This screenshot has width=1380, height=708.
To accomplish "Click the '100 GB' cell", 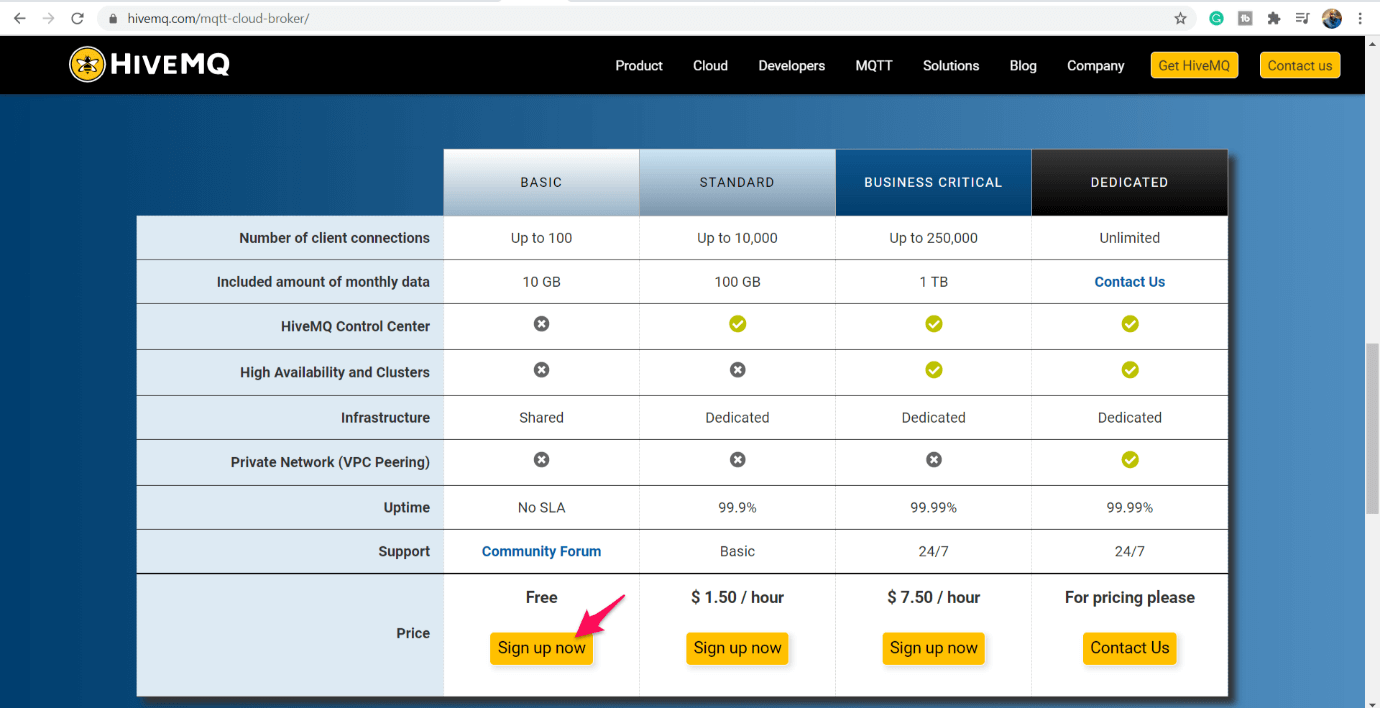I will [737, 282].
